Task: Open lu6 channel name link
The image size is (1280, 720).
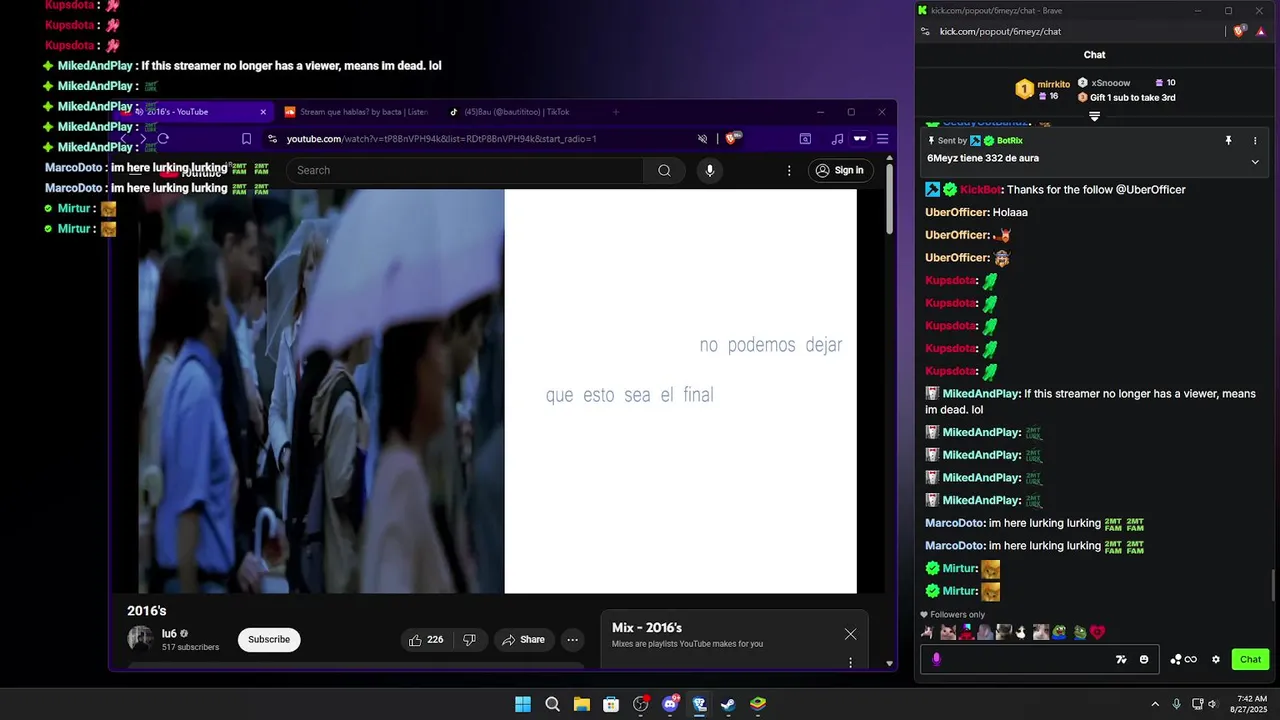Action: click(x=169, y=634)
